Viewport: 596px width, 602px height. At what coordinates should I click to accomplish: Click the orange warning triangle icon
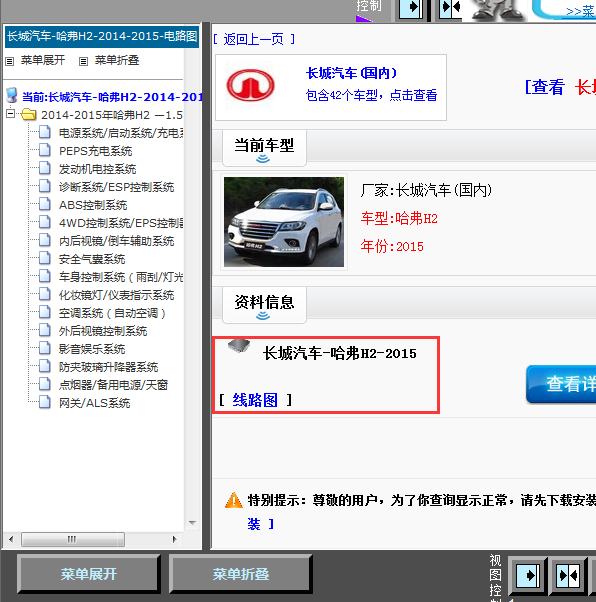[x=233, y=500]
